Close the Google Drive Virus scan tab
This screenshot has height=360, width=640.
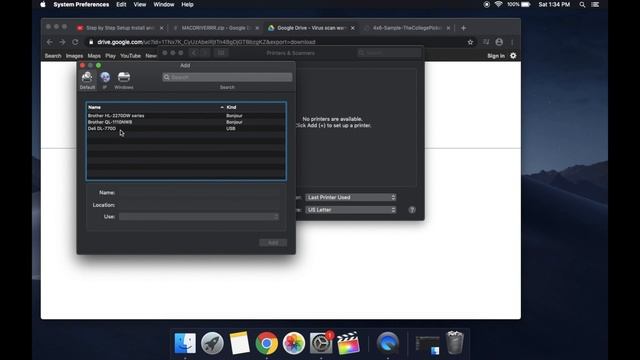point(353,28)
